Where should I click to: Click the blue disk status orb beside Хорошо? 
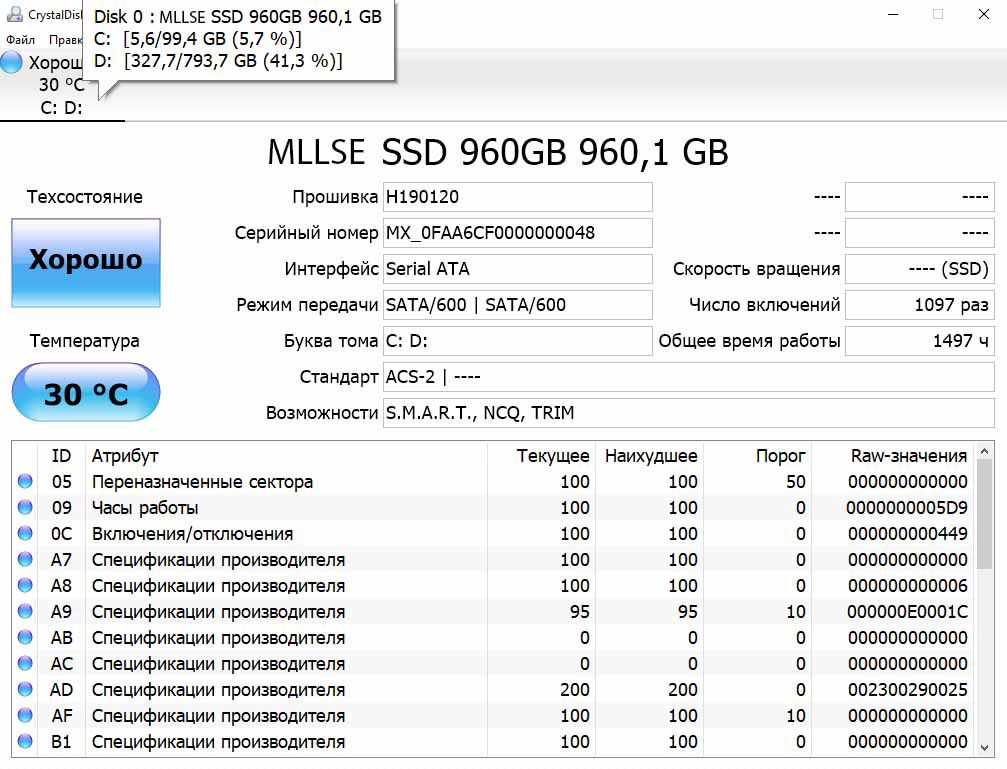pos(12,63)
